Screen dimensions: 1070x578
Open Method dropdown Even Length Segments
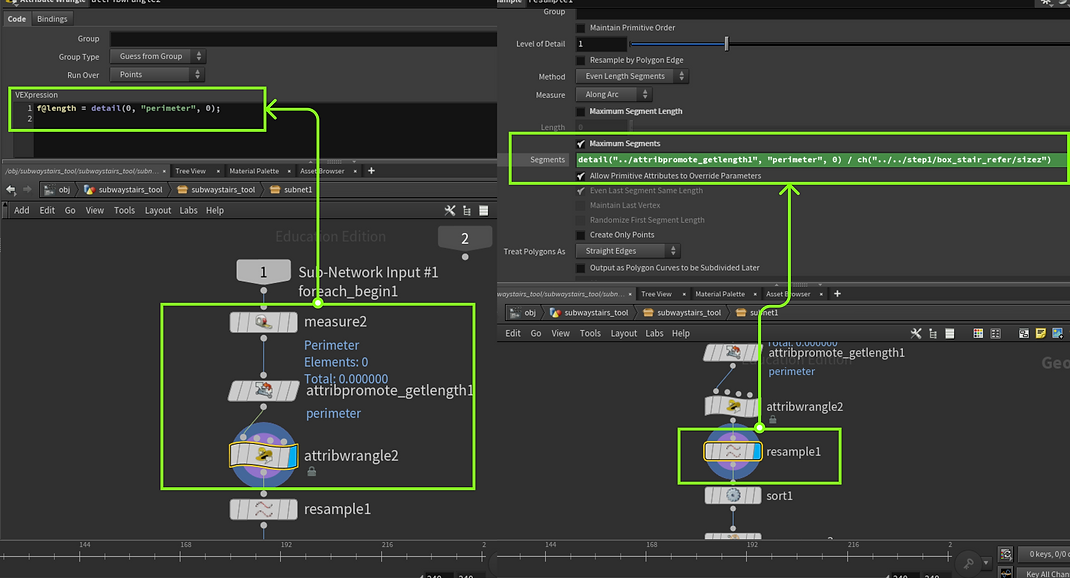coord(632,76)
